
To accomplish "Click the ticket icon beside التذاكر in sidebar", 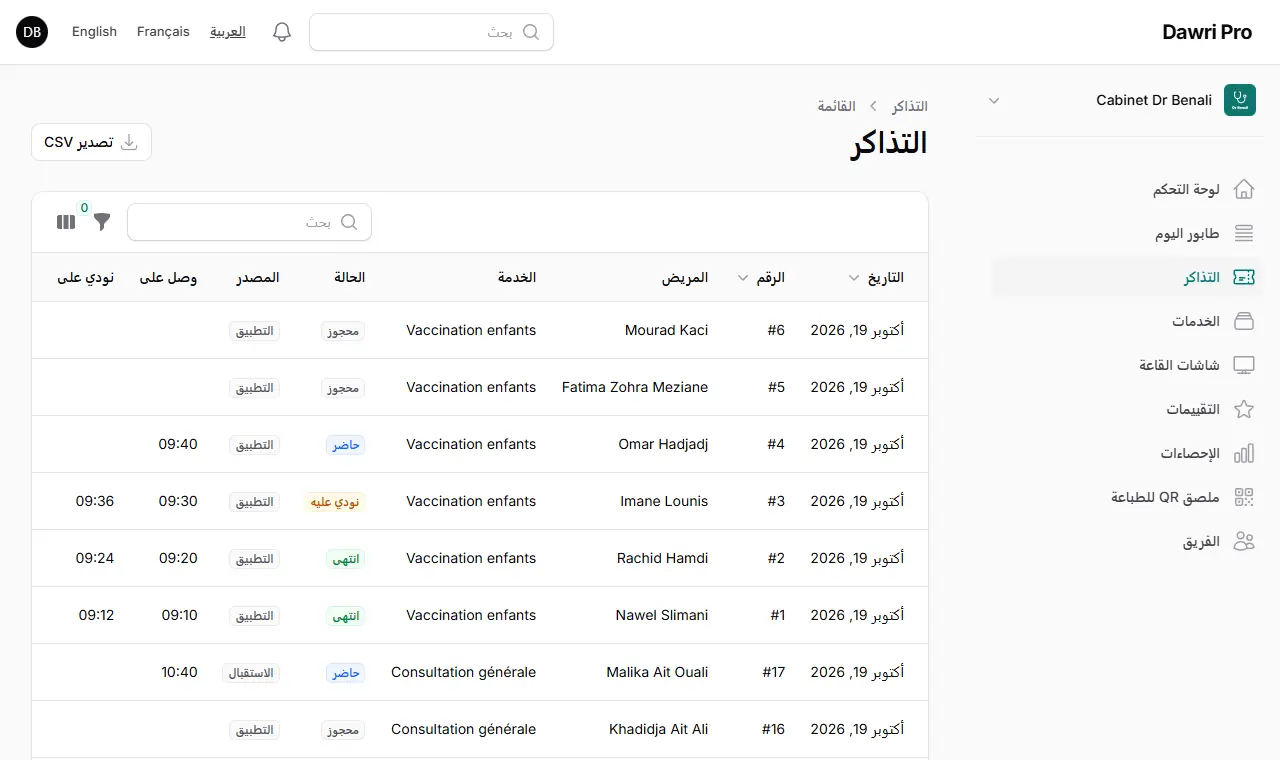I will pyautogui.click(x=1244, y=277).
